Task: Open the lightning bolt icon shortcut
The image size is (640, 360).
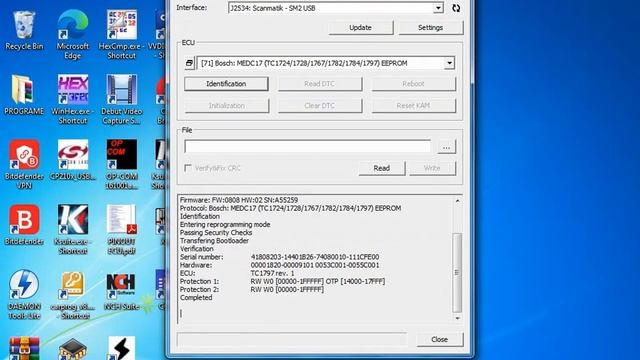Action: 121,348
